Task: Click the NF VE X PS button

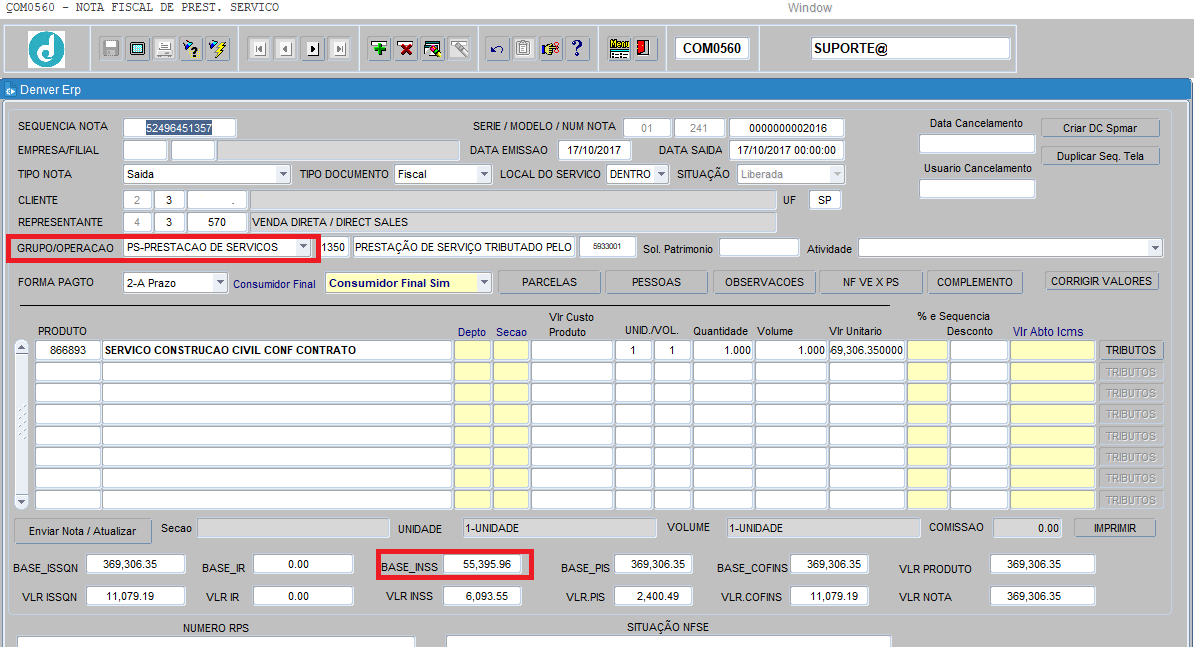Action: point(871,282)
